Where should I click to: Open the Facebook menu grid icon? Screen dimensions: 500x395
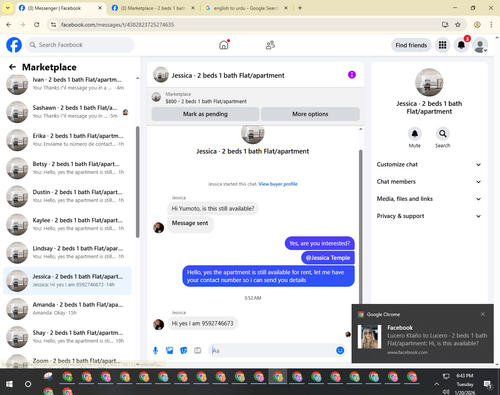[x=442, y=45]
